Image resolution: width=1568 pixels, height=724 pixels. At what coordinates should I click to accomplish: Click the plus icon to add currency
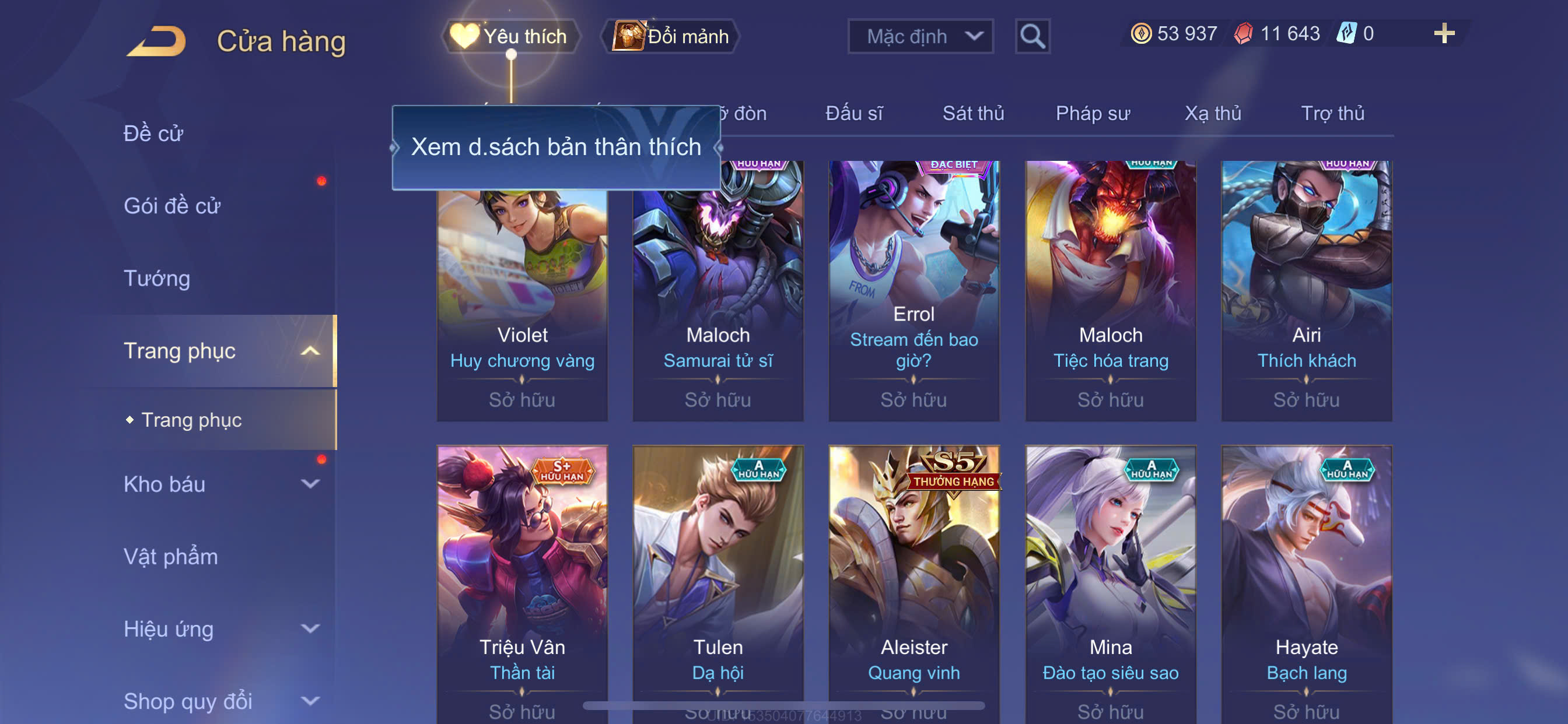click(1444, 33)
